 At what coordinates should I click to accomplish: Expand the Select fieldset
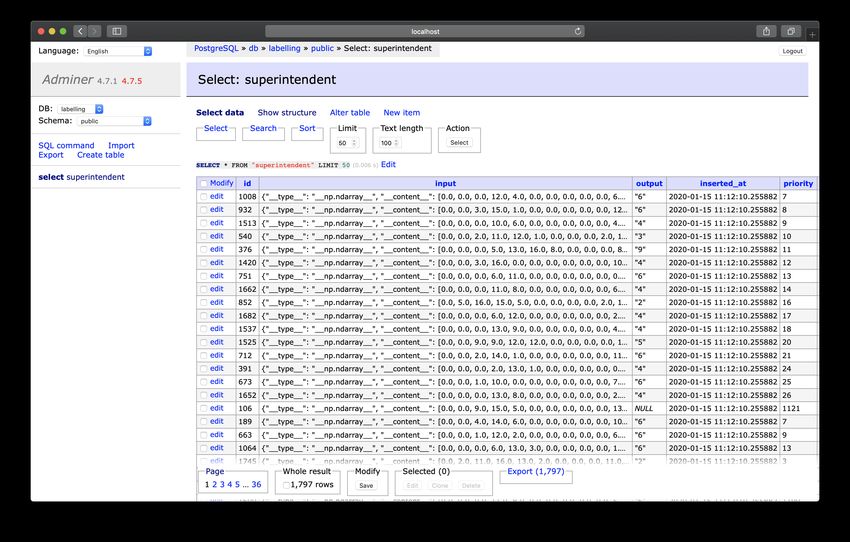(216, 128)
